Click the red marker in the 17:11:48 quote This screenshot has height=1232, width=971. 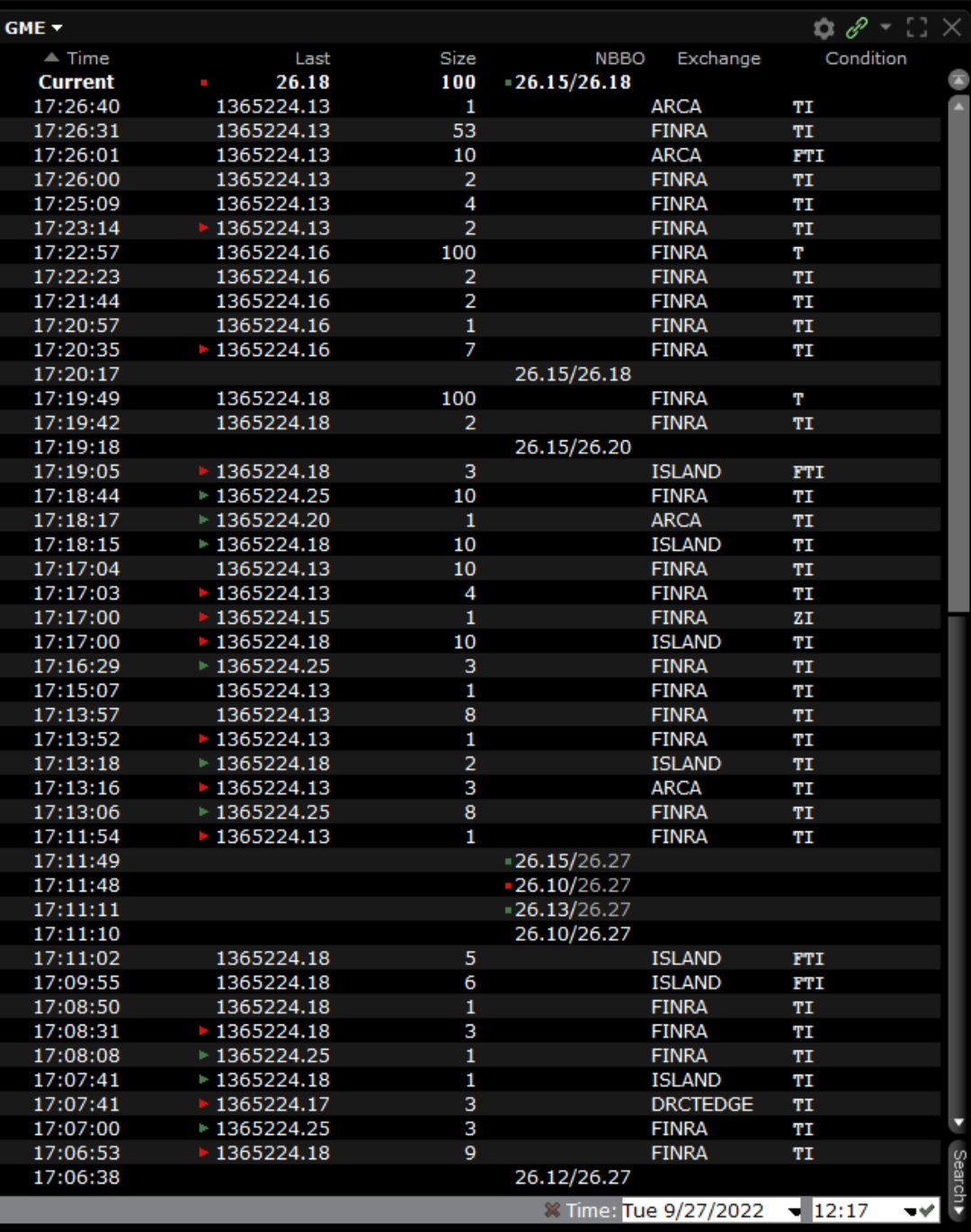click(508, 885)
